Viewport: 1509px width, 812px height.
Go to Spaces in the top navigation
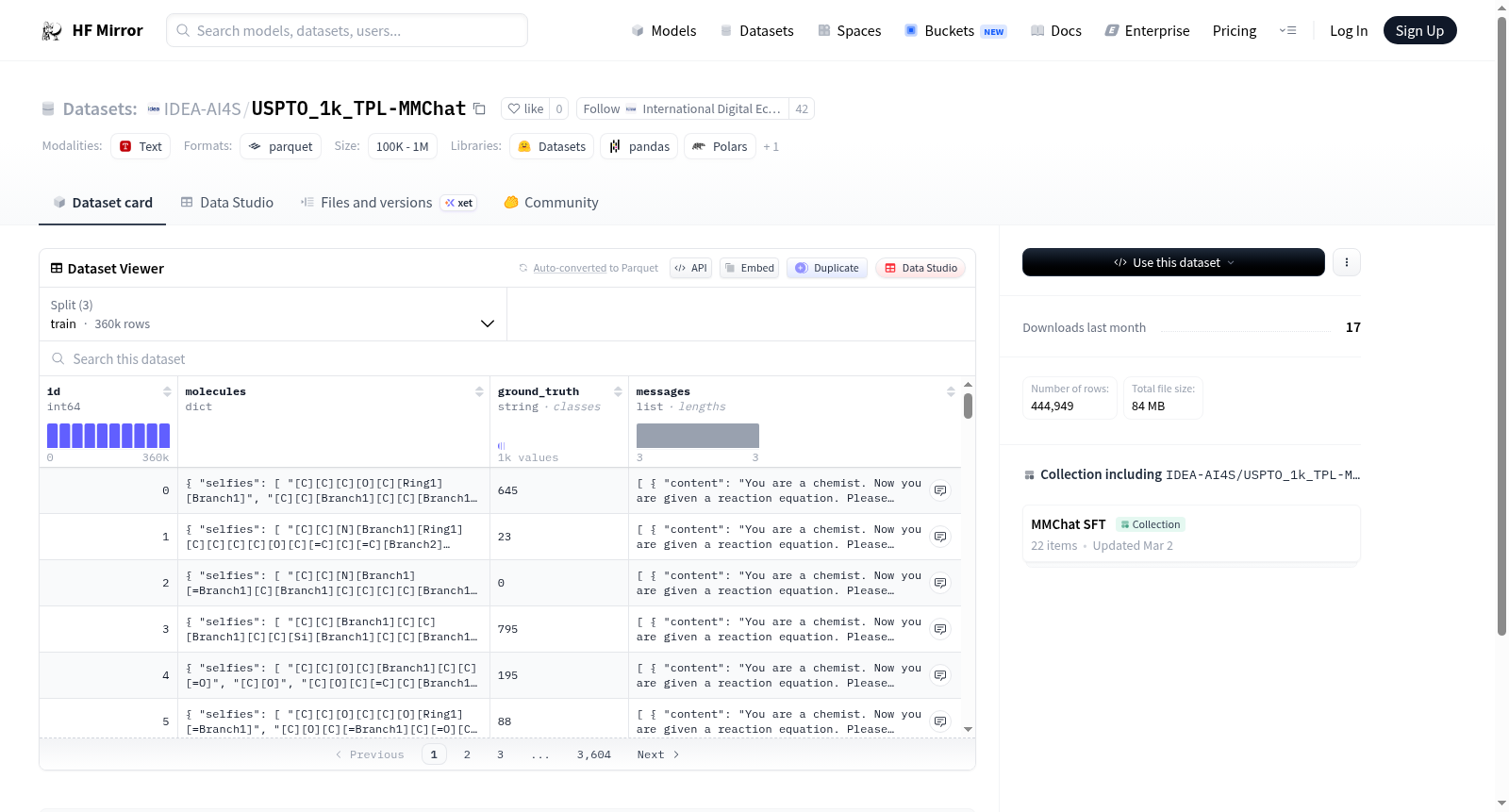(850, 31)
